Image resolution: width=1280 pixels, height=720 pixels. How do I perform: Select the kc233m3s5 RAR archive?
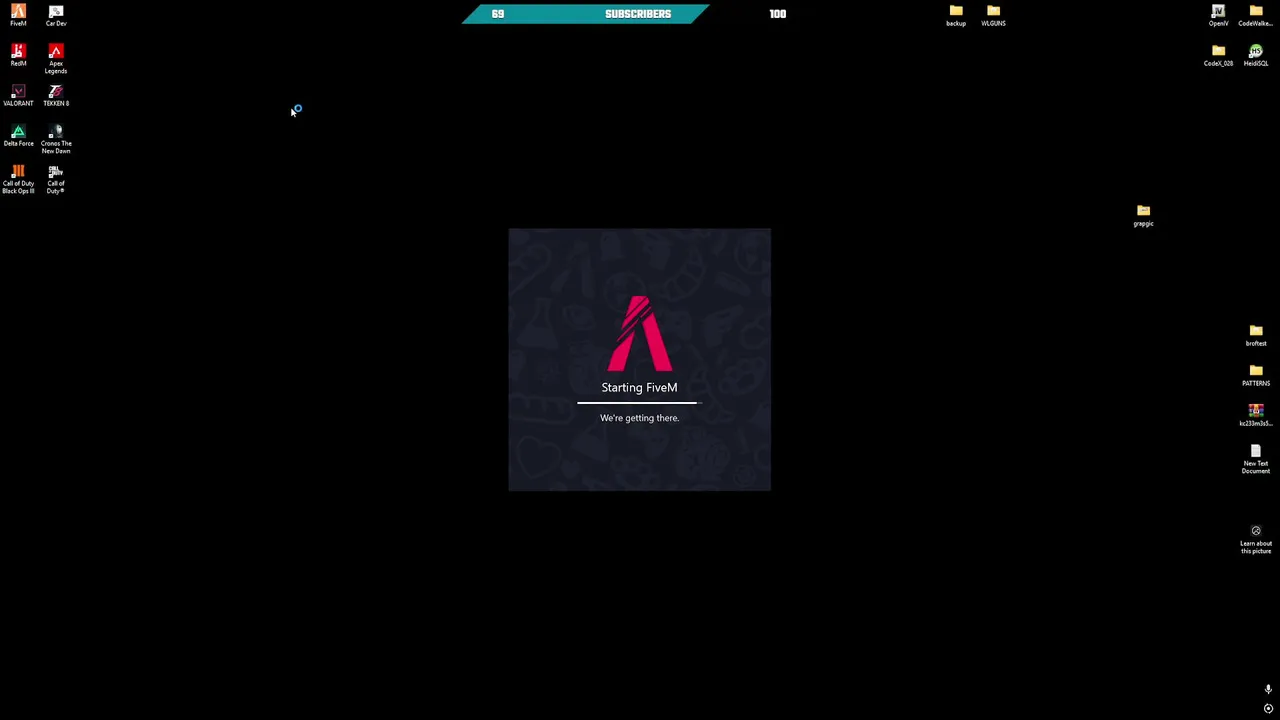click(1256, 415)
